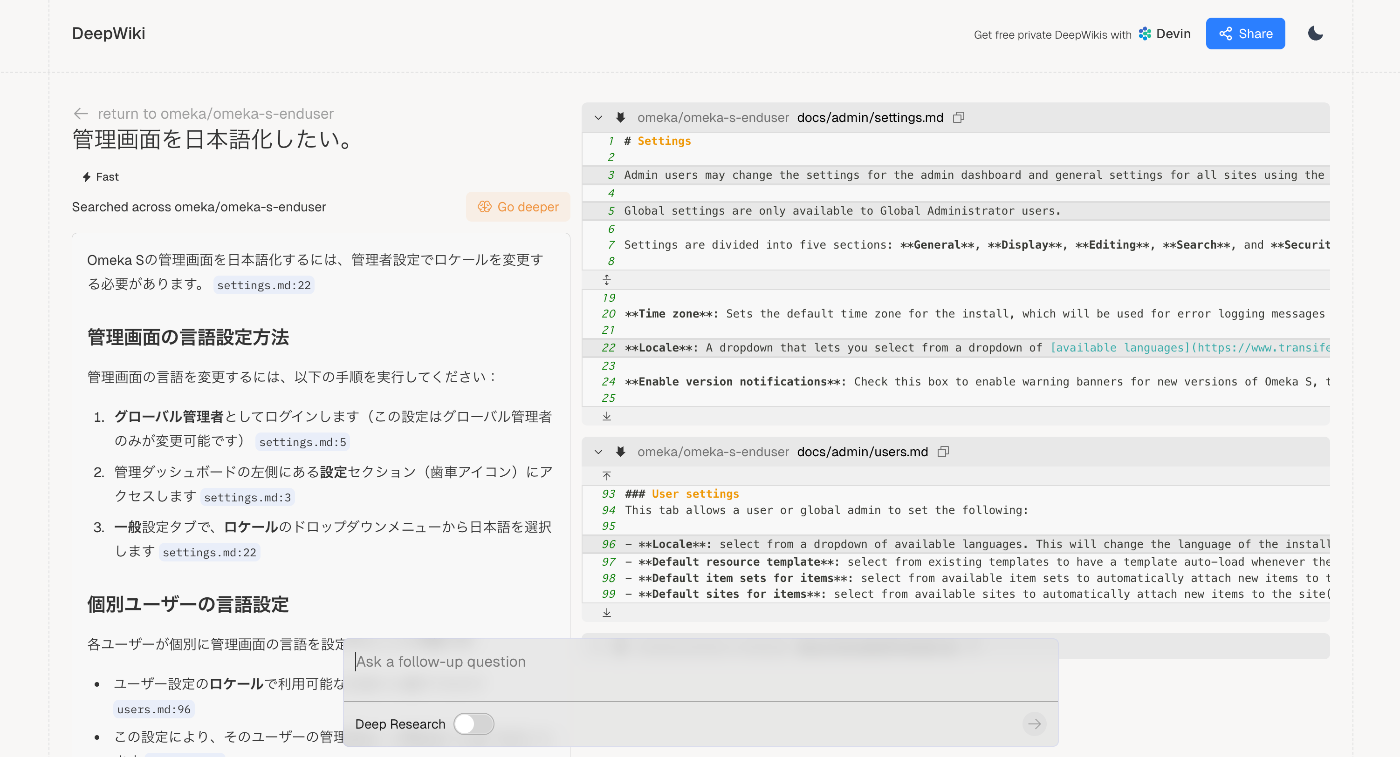Open settings.md:22 citation in step 3
The image size is (1400, 757).
click(209, 552)
